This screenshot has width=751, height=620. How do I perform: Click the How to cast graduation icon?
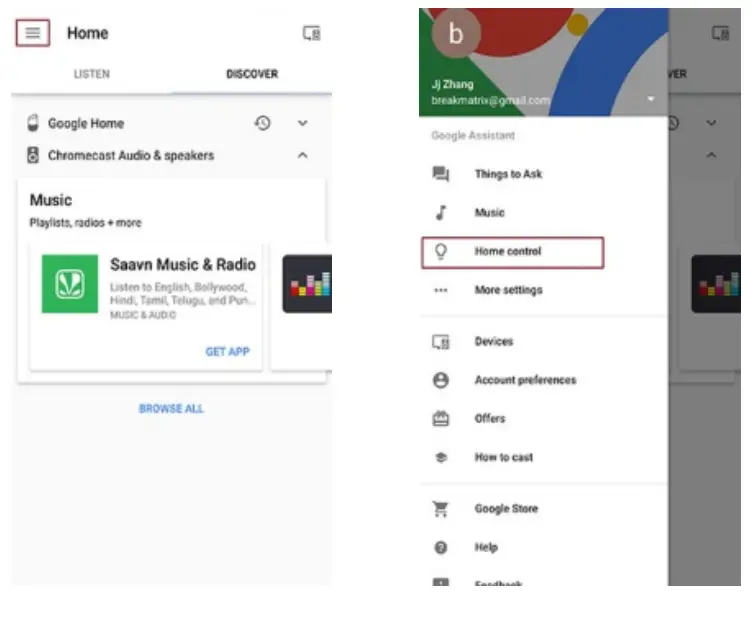pos(441,457)
